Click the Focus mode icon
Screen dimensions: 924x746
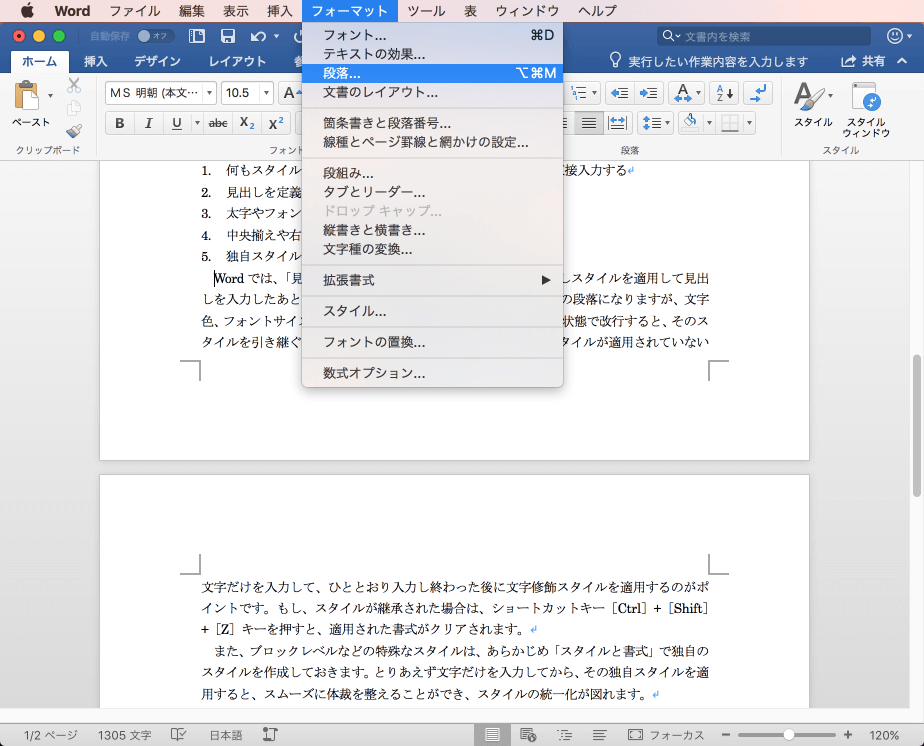[x=635, y=735]
